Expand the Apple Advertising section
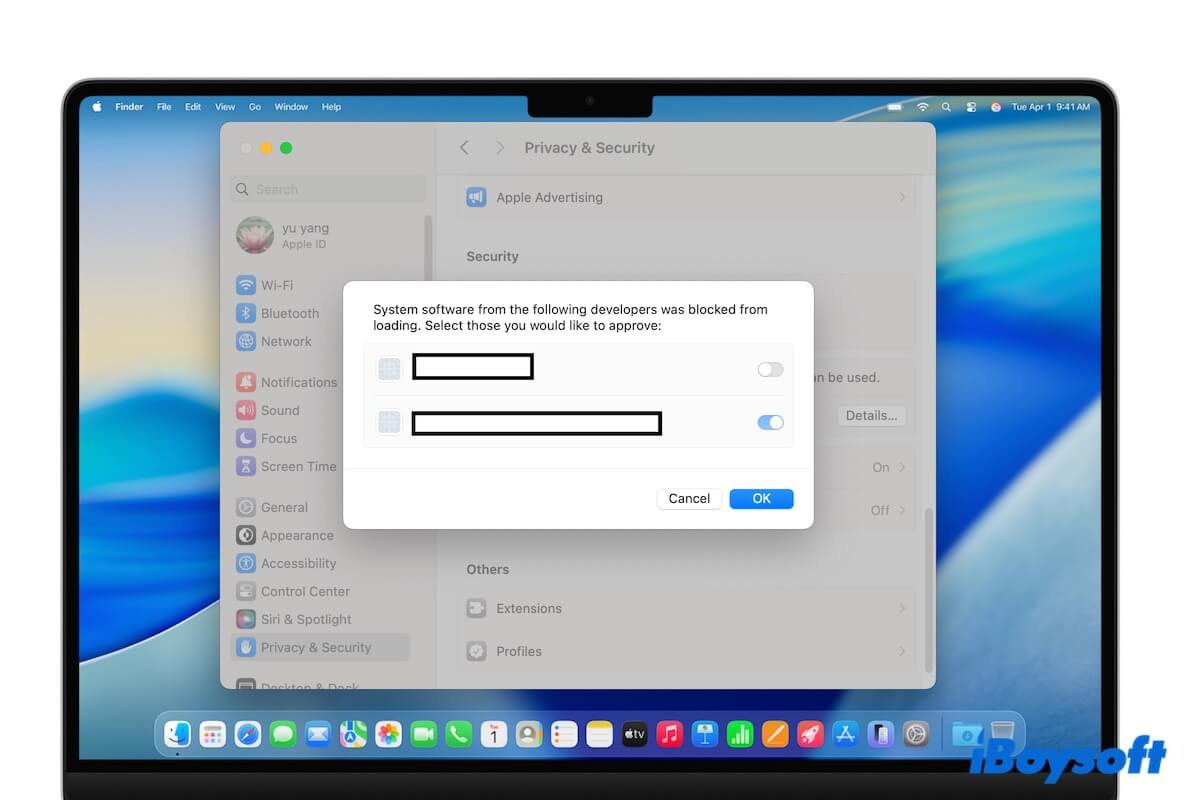Screen dimensions: 1200x800 pyautogui.click(x=901, y=197)
